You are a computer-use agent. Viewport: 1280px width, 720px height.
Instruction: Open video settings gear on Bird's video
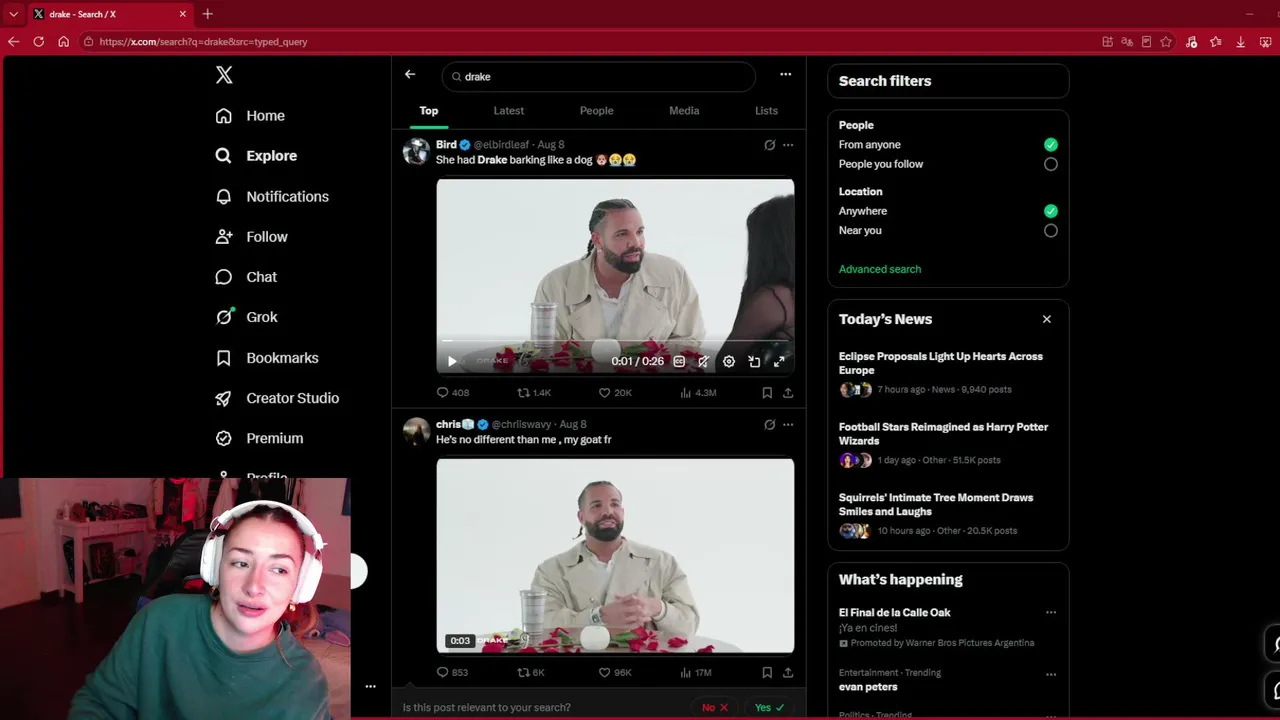point(729,362)
